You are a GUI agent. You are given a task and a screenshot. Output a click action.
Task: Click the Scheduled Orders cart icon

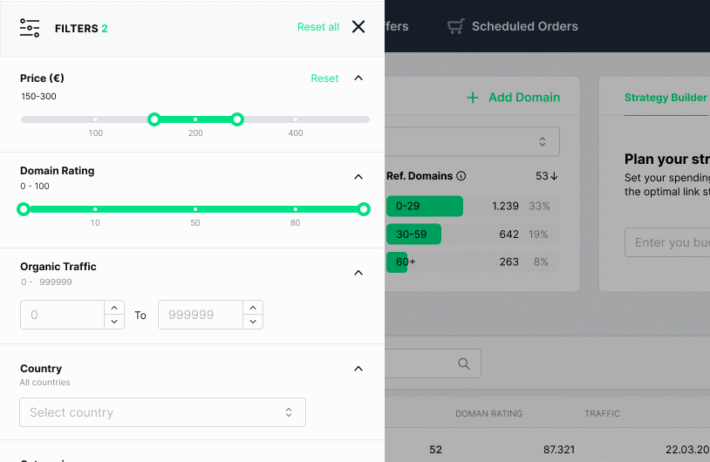pyautogui.click(x=456, y=26)
